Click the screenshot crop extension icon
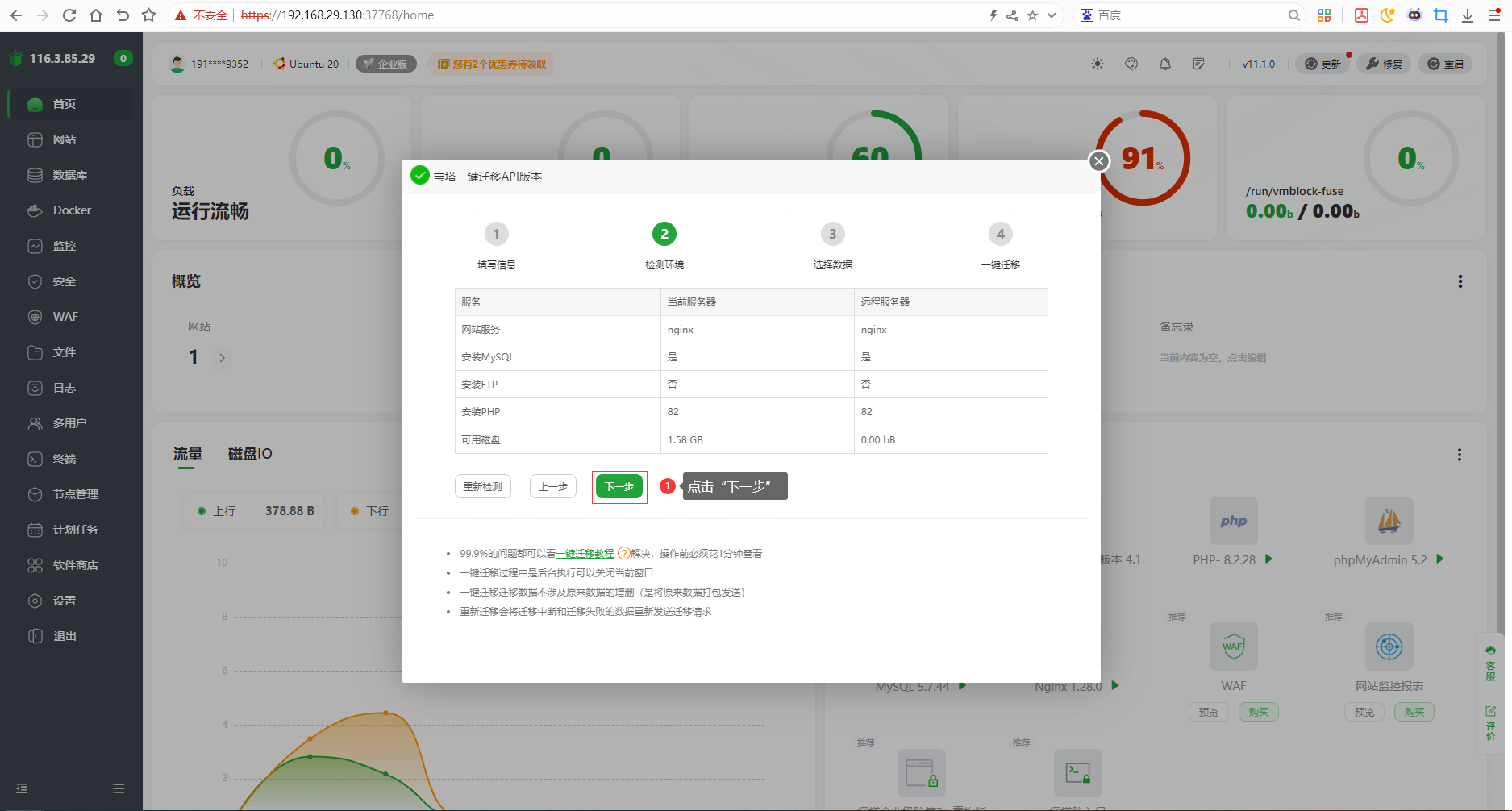1512x811 pixels. 1441,15
